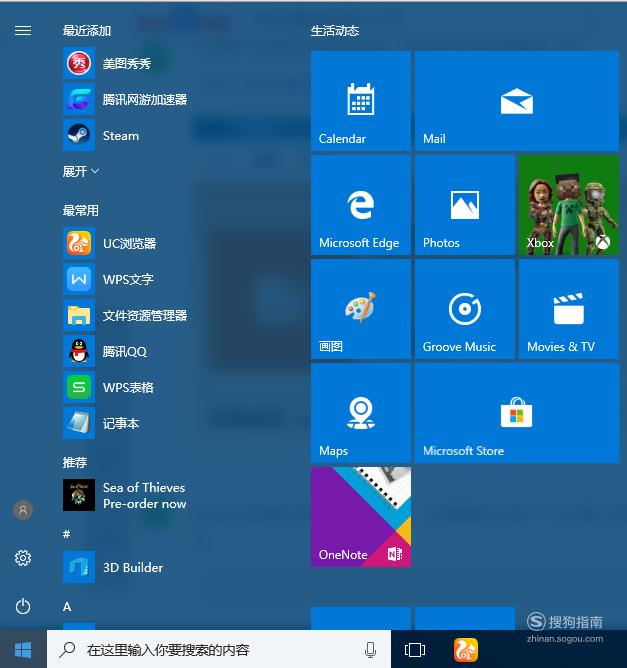The height and width of the screenshot is (668, 627).
Task: Open the Microsoft Store tile
Action: point(517,413)
